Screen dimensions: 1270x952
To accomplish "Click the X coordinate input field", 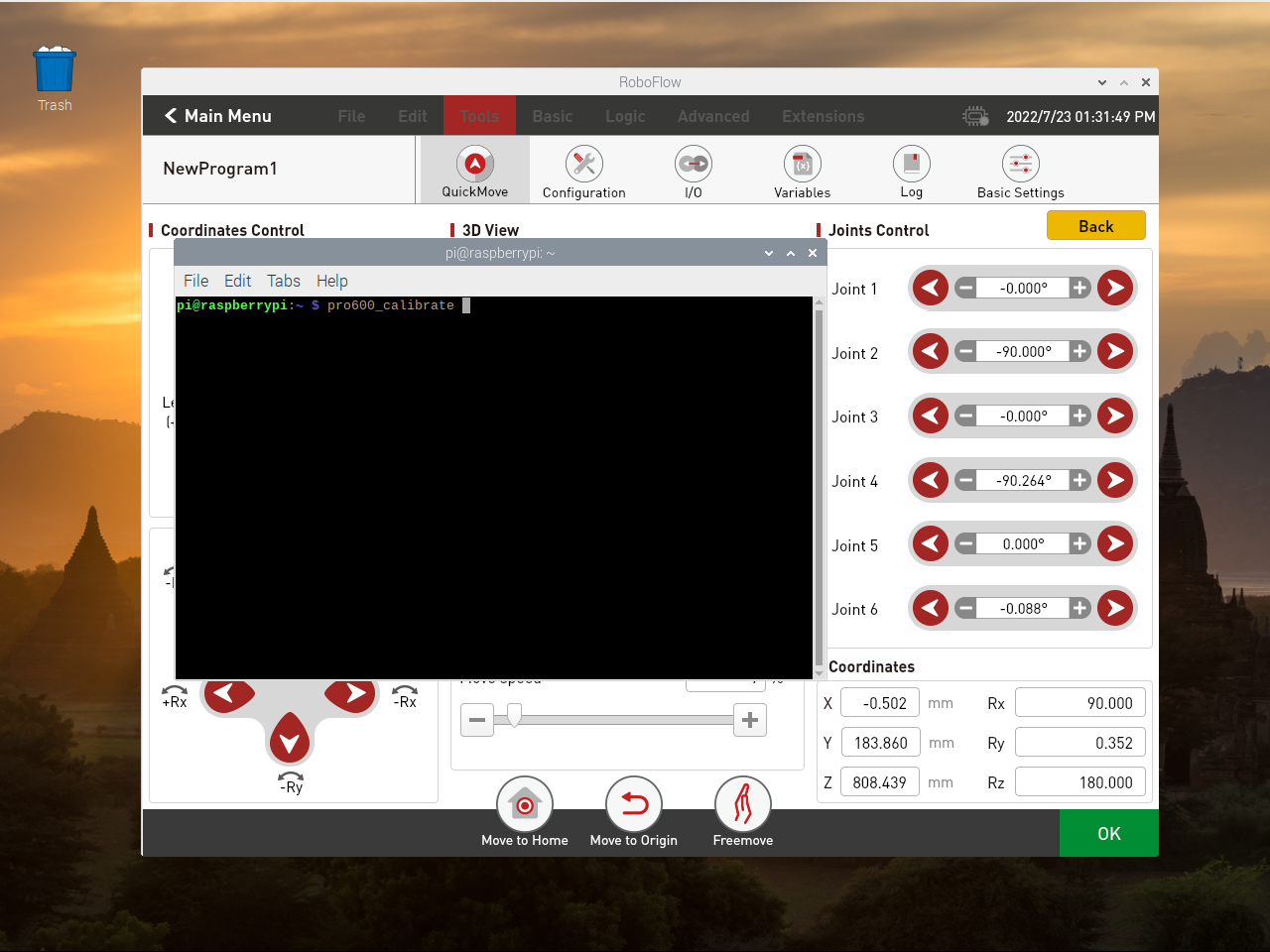I will point(879,703).
